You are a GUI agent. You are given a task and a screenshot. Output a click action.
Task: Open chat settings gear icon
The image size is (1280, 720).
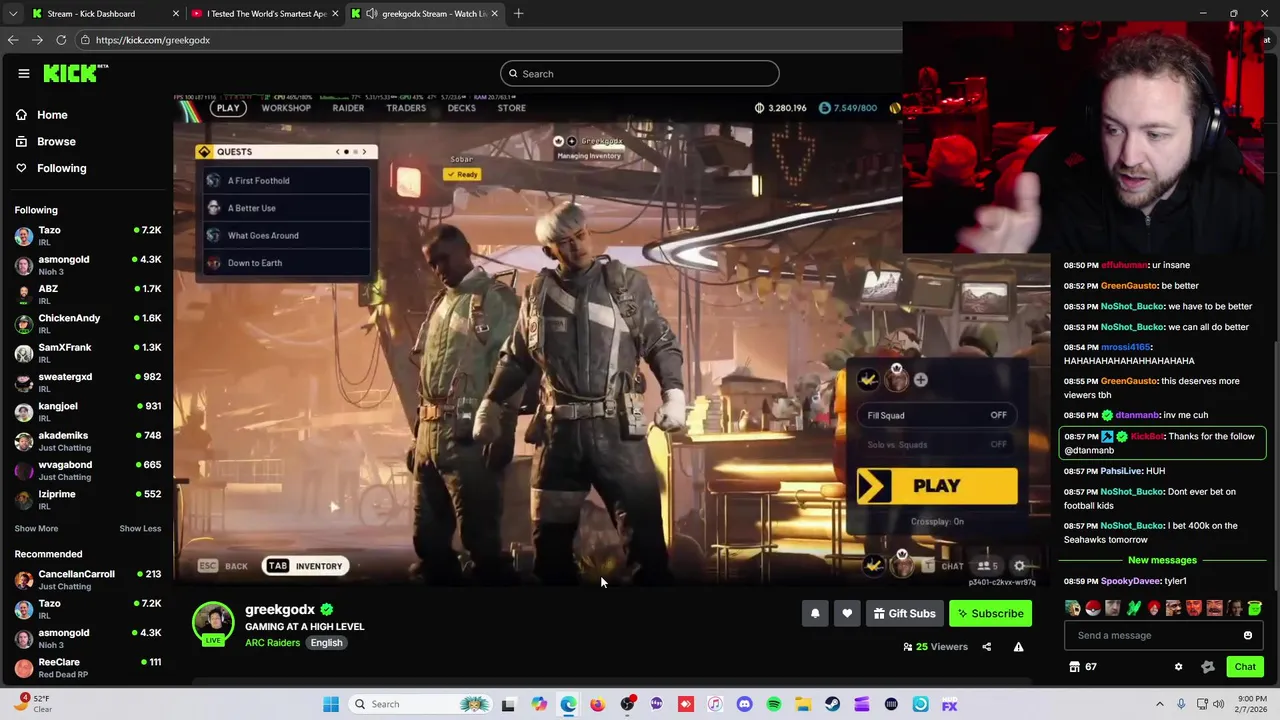(1178, 667)
